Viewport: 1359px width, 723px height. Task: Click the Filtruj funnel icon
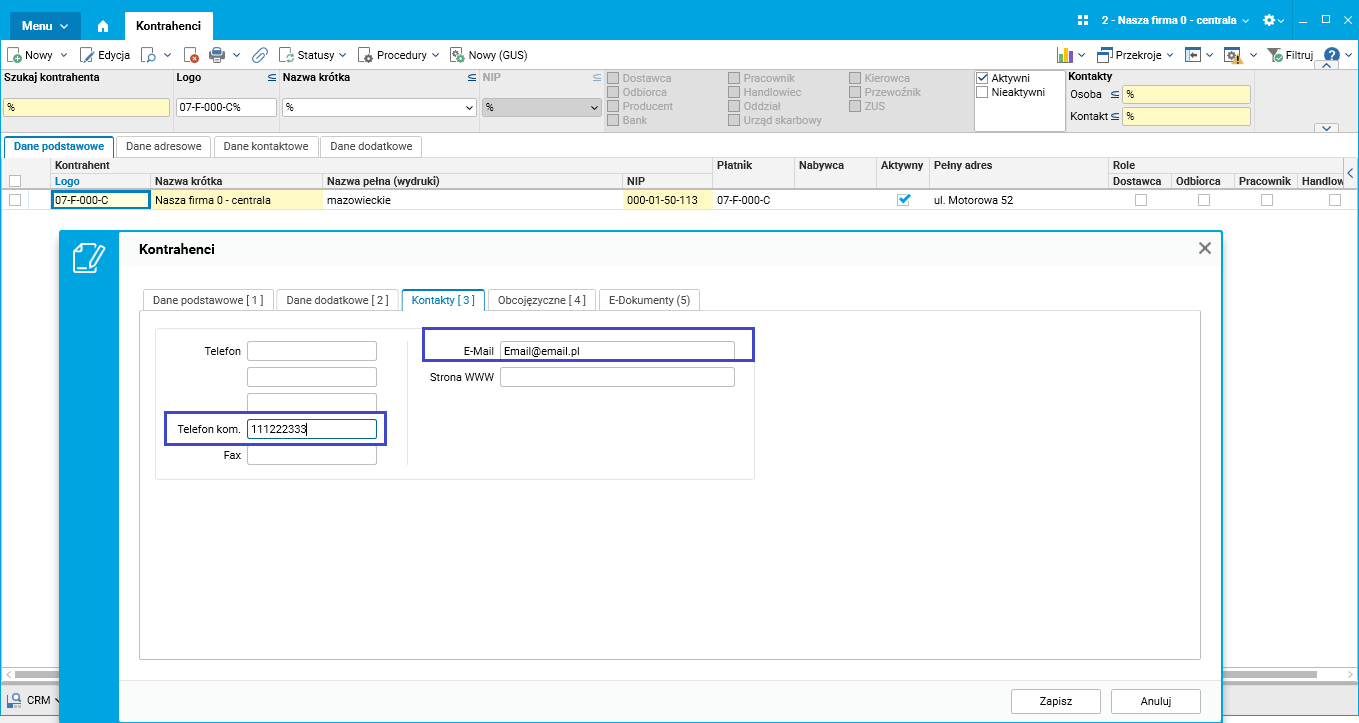click(1274, 55)
